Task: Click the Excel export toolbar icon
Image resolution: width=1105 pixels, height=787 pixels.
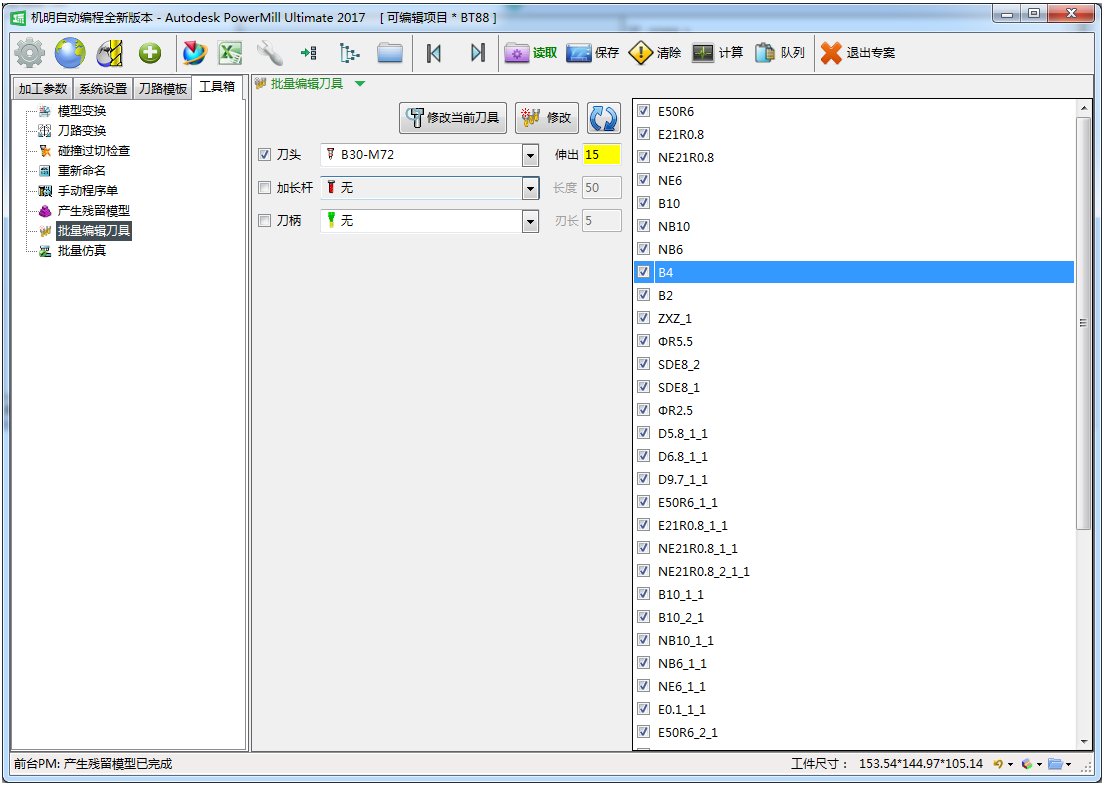Action: 230,53
